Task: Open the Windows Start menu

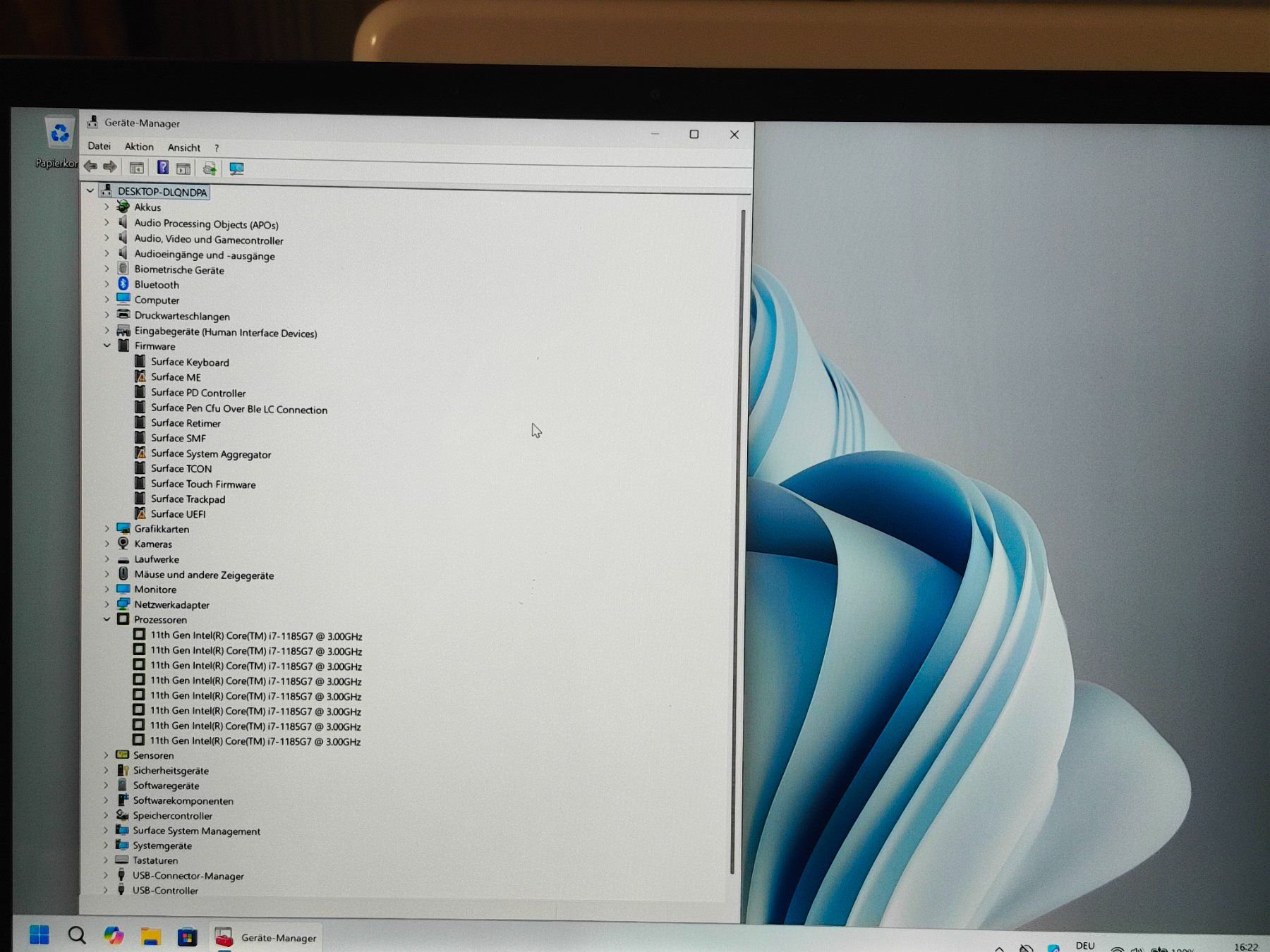Action: 40,934
